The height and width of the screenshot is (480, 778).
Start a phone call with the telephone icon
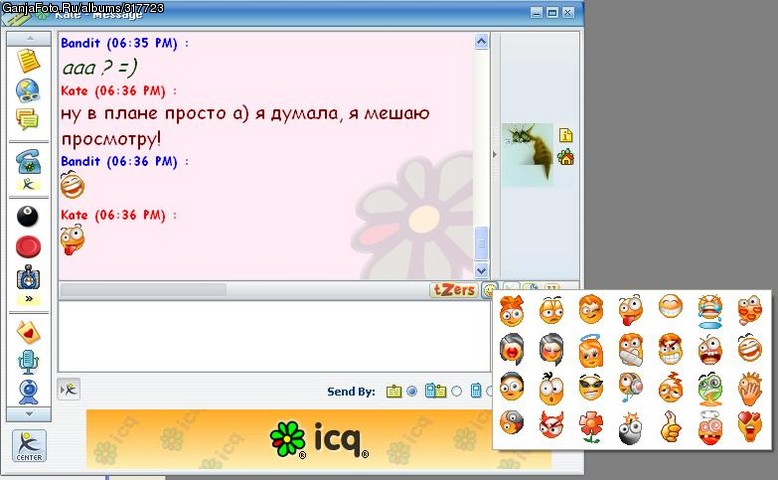pyautogui.click(x=28, y=162)
